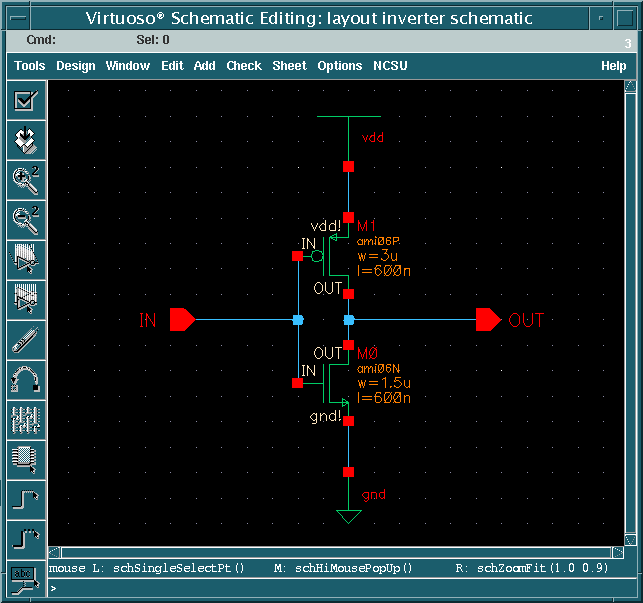This screenshot has height=603, width=643.
Task: Click the wire junction dot on IN net
Action: click(298, 320)
